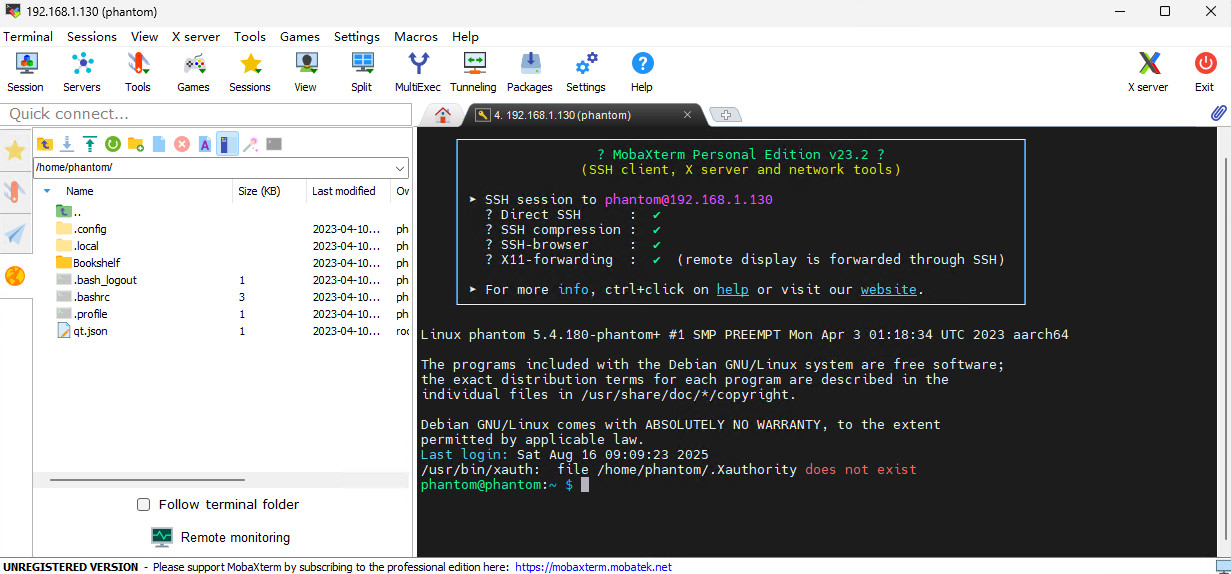Go to parent folder SFTP icon

(45, 144)
